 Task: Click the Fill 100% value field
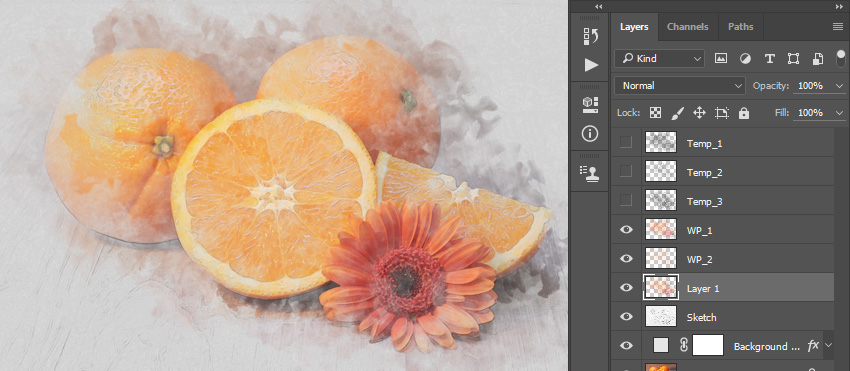(811, 113)
